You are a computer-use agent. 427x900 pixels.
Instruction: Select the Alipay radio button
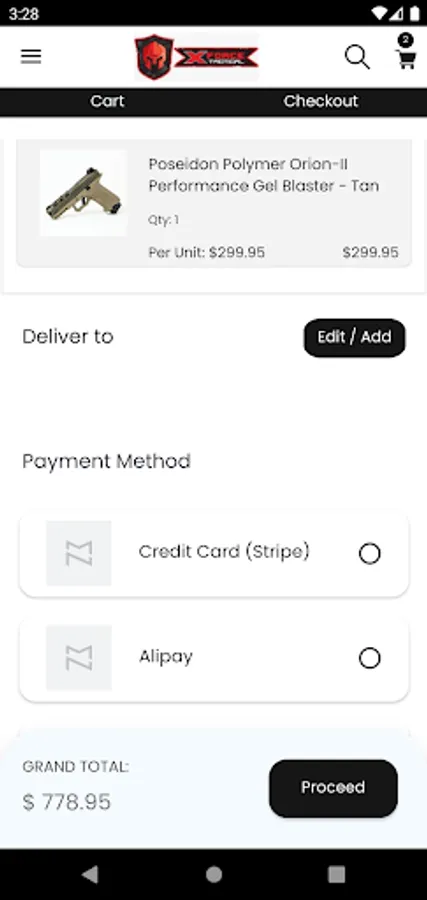click(370, 658)
